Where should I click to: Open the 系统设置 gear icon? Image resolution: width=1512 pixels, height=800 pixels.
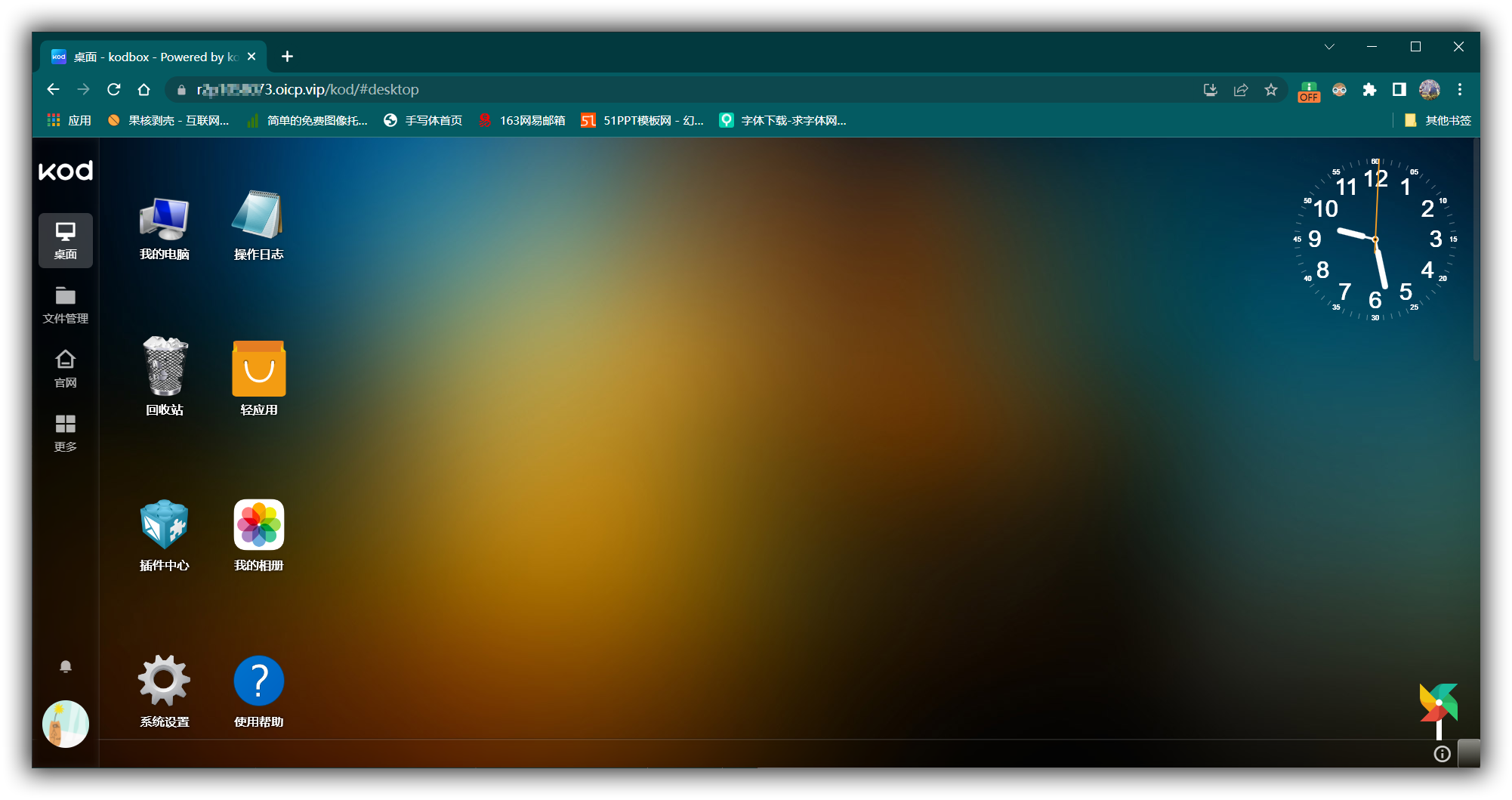click(x=164, y=690)
